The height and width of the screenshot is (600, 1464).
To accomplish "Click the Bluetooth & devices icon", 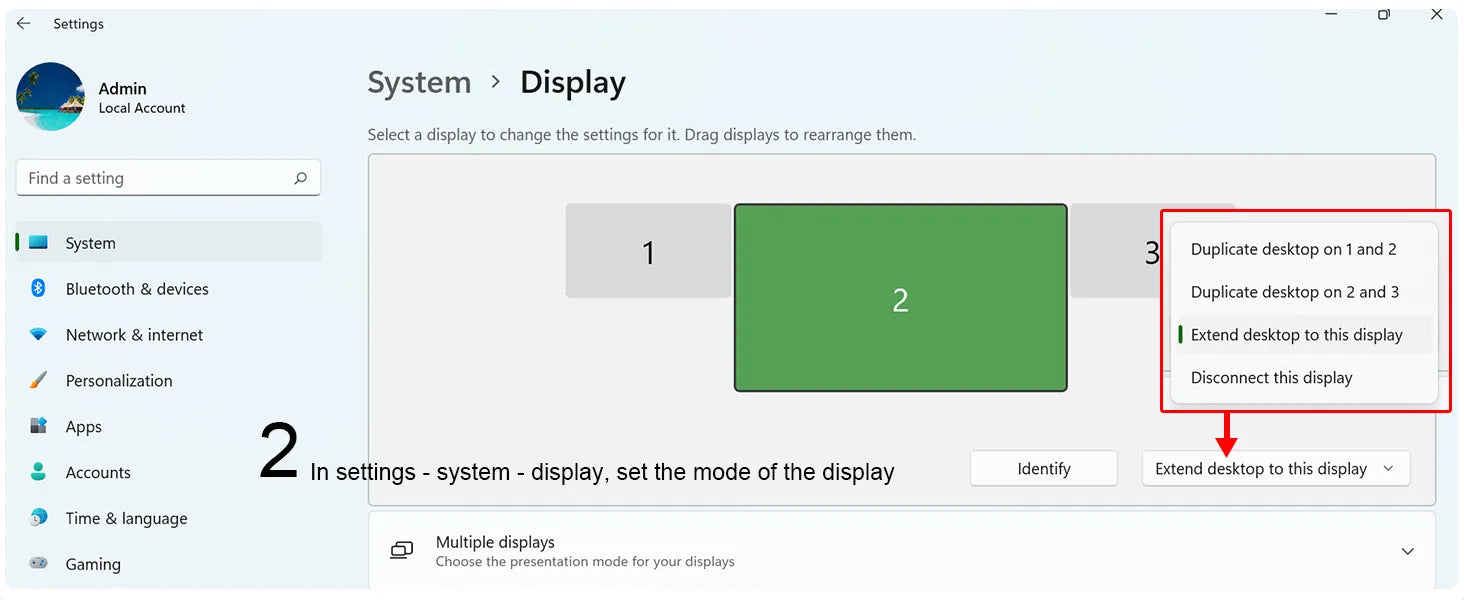I will click(39, 289).
